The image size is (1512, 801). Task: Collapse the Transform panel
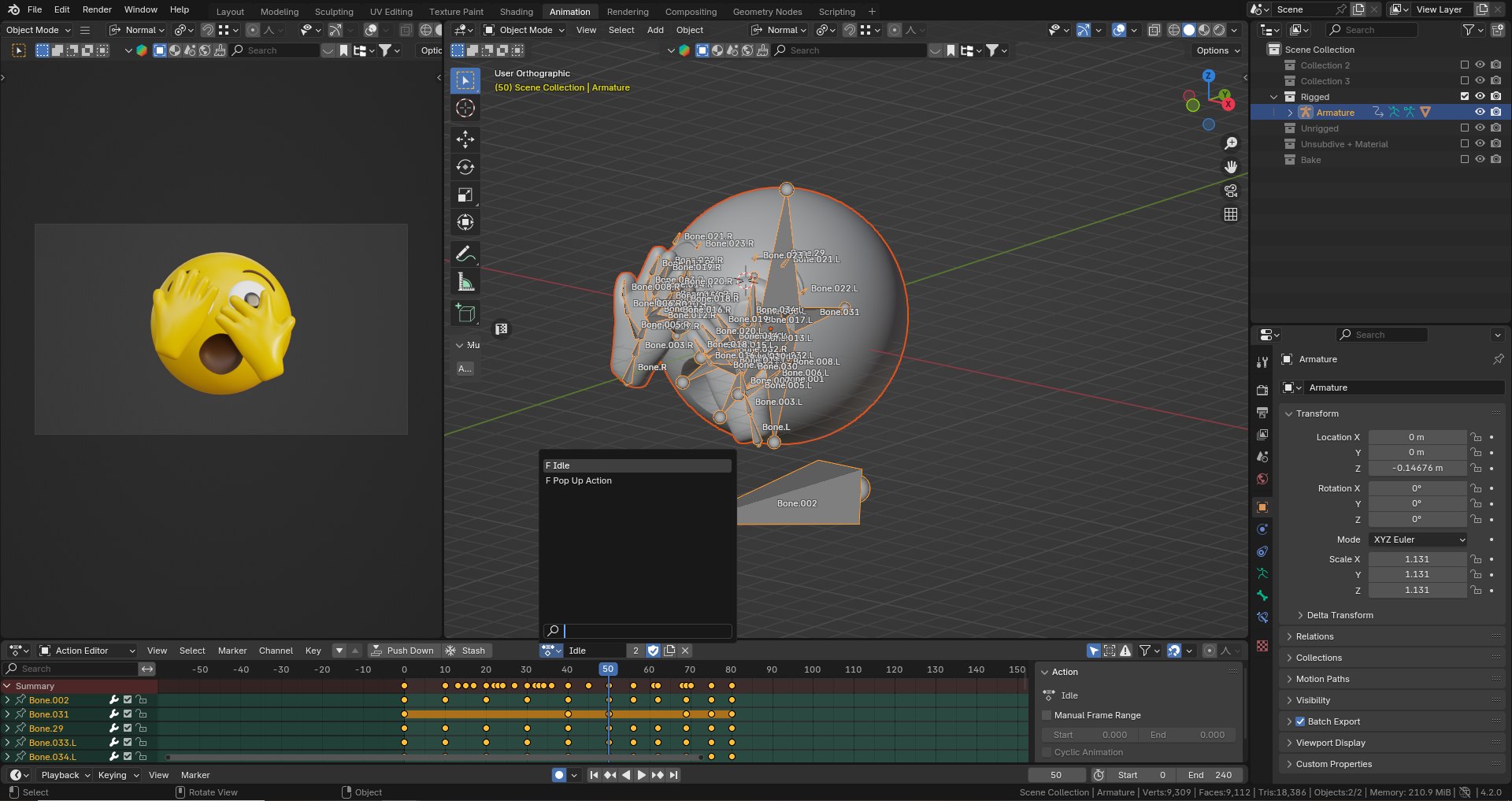[1288, 413]
